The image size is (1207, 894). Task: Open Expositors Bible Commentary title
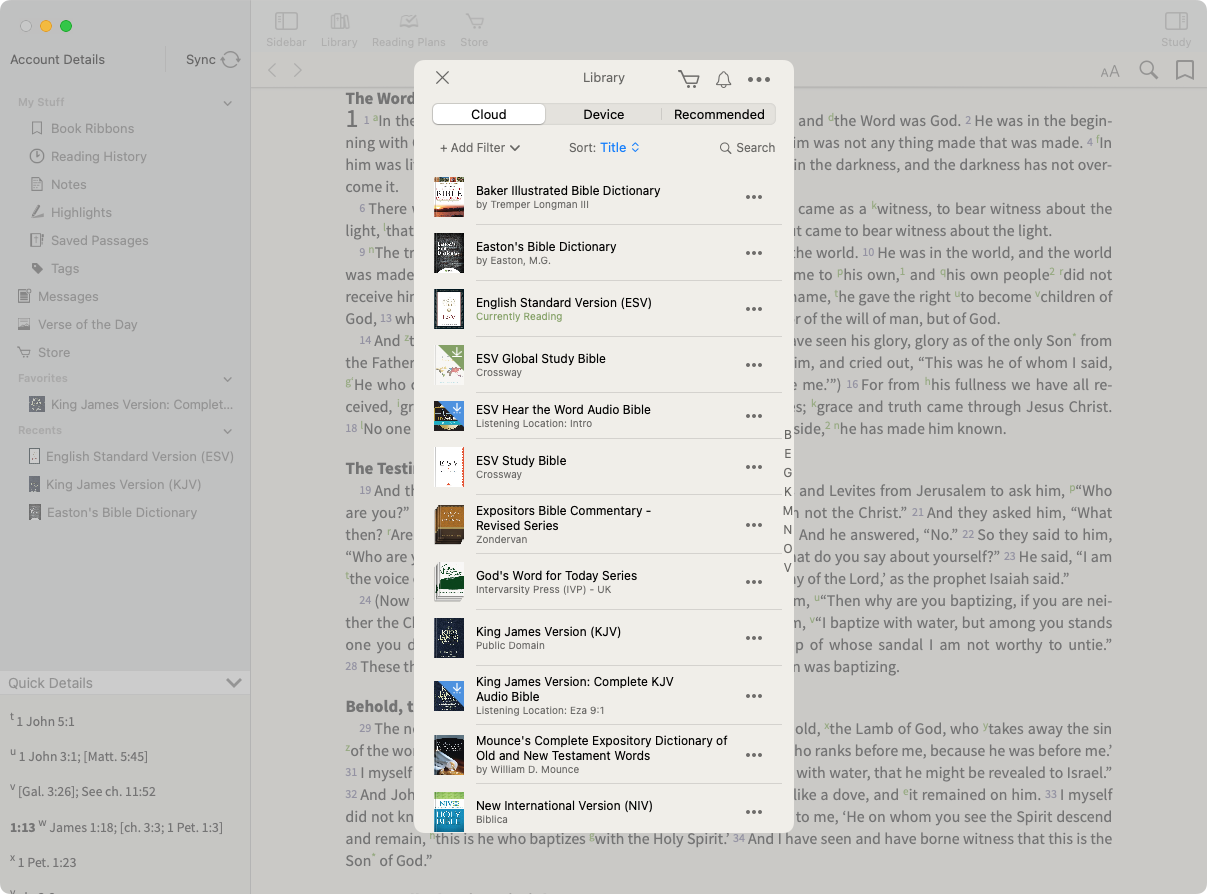tap(564, 518)
